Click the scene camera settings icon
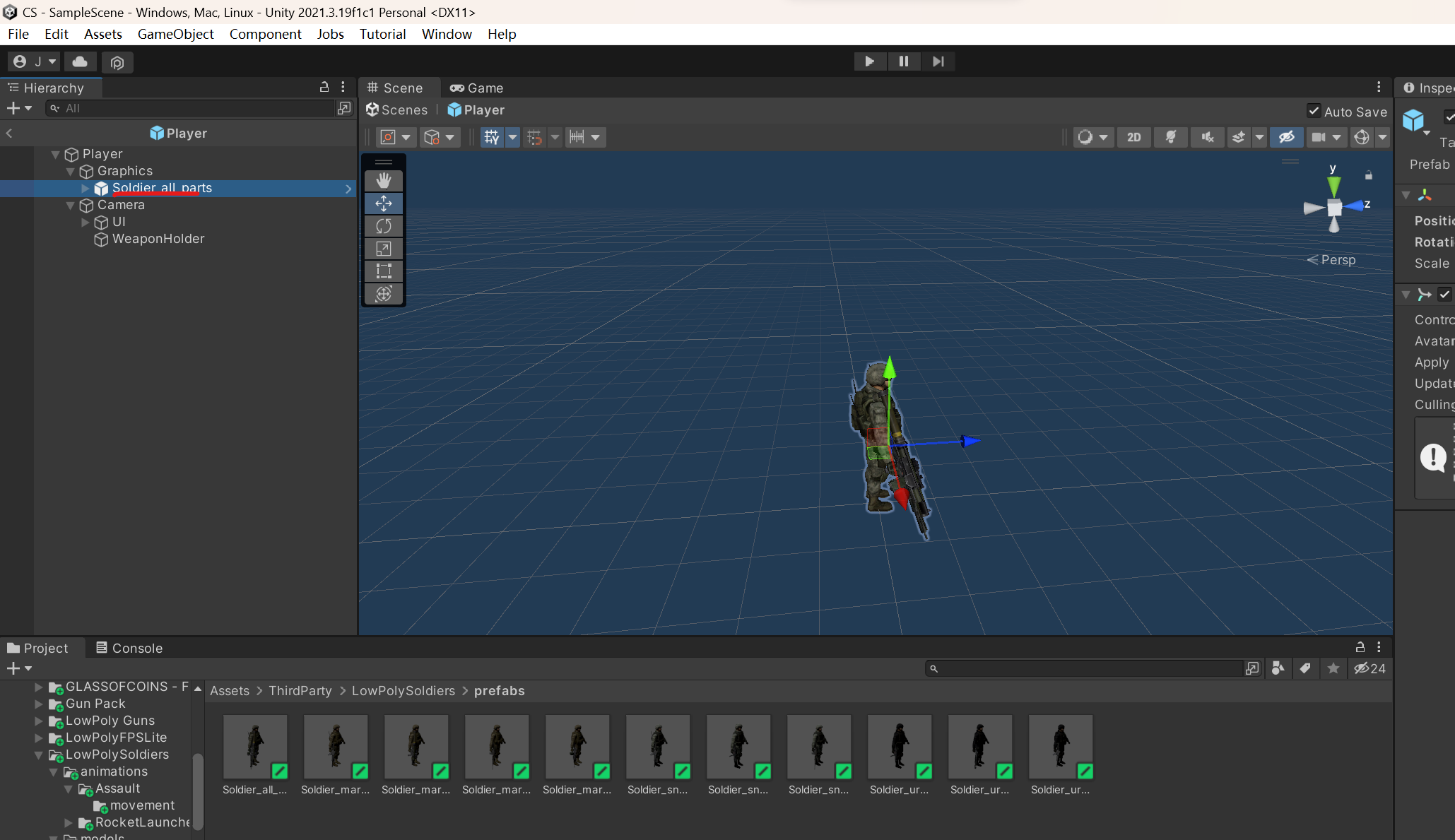 pyautogui.click(x=1318, y=137)
